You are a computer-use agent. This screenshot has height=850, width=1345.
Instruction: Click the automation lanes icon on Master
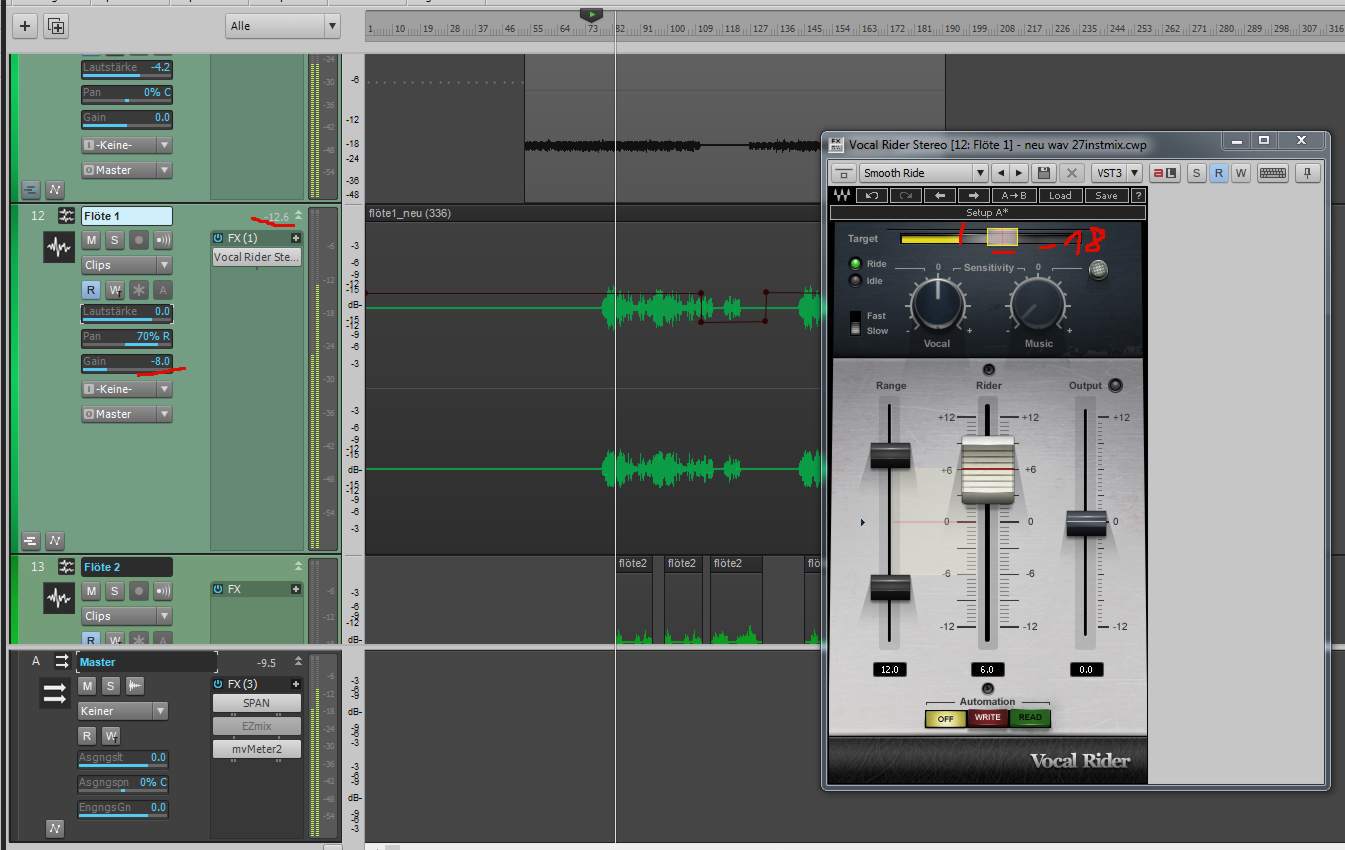coord(55,828)
